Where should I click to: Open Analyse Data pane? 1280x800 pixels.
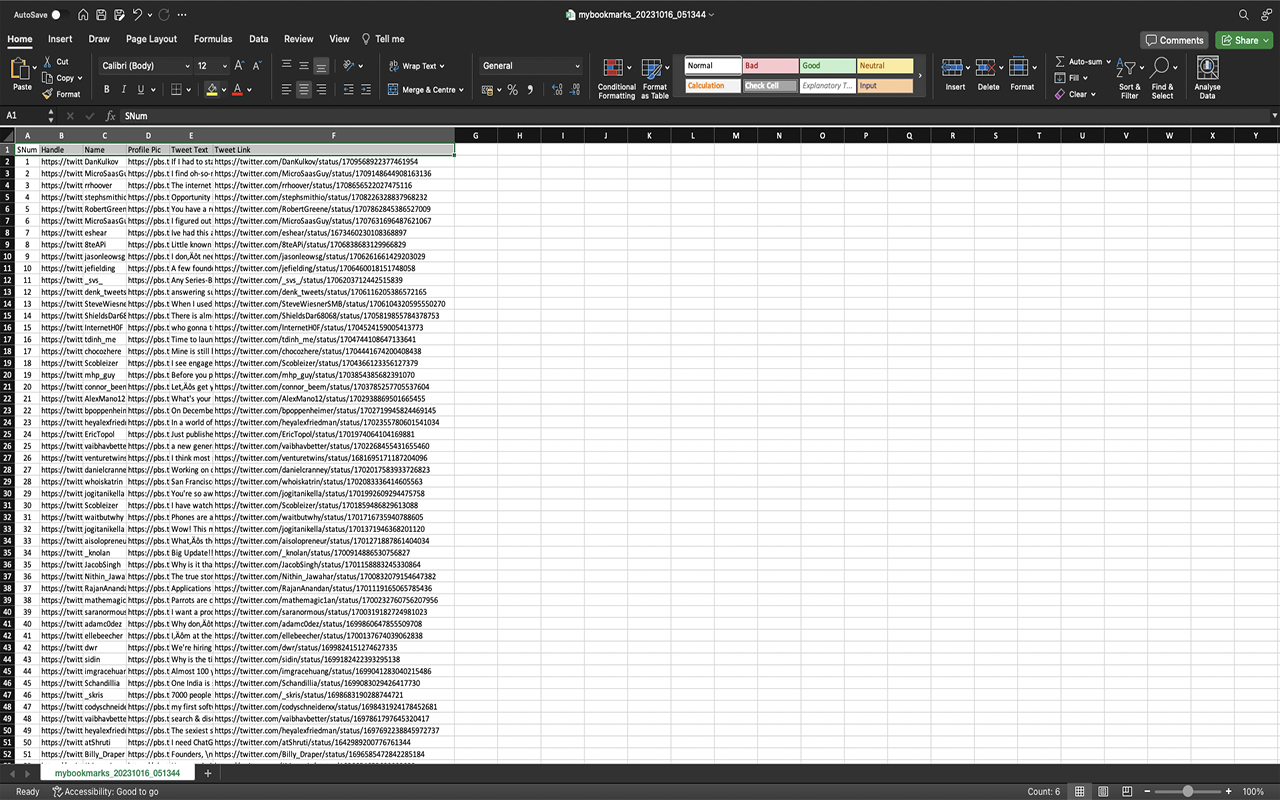click(1207, 78)
